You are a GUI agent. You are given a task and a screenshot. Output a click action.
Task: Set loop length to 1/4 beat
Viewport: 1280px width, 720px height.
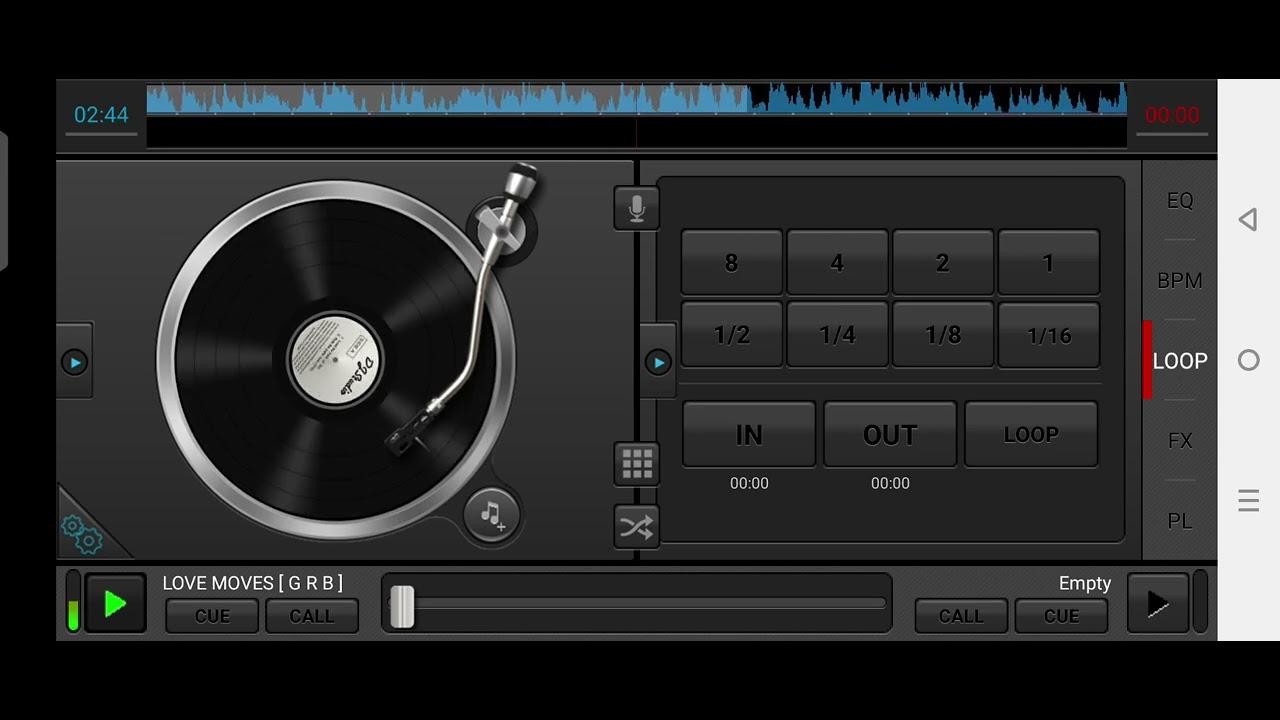(837, 335)
